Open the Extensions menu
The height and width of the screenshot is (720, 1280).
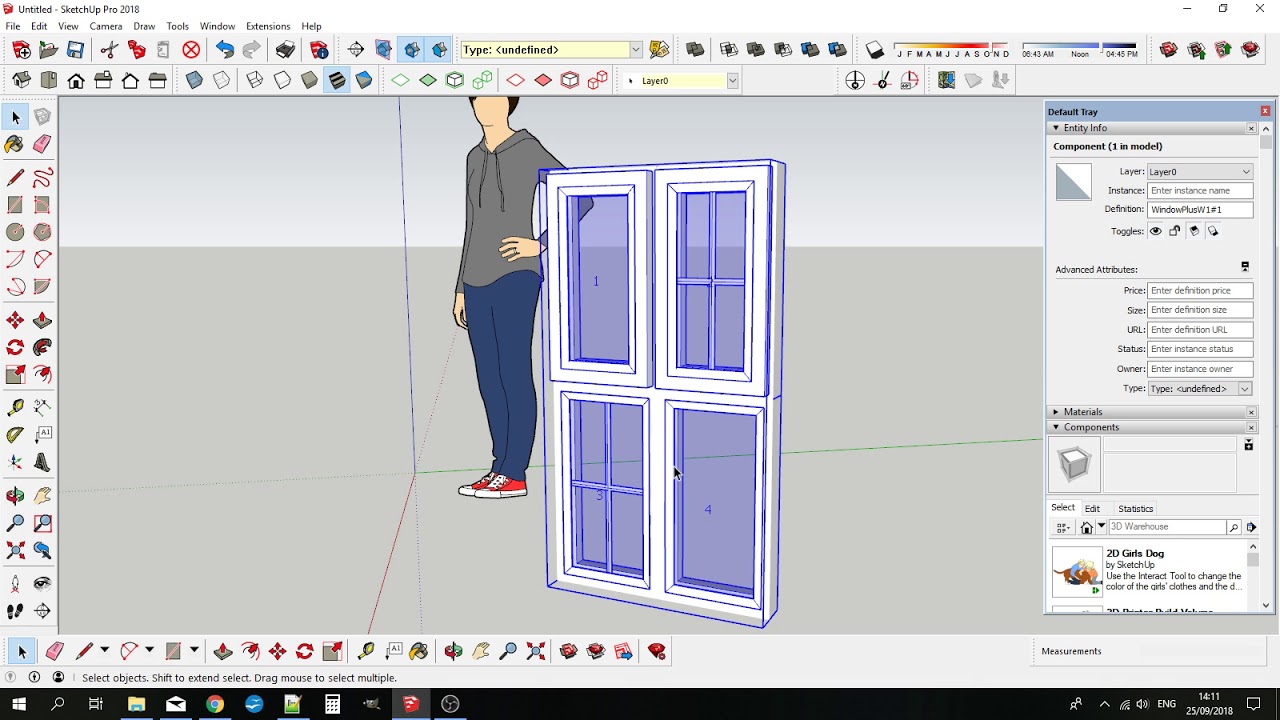tap(268, 26)
